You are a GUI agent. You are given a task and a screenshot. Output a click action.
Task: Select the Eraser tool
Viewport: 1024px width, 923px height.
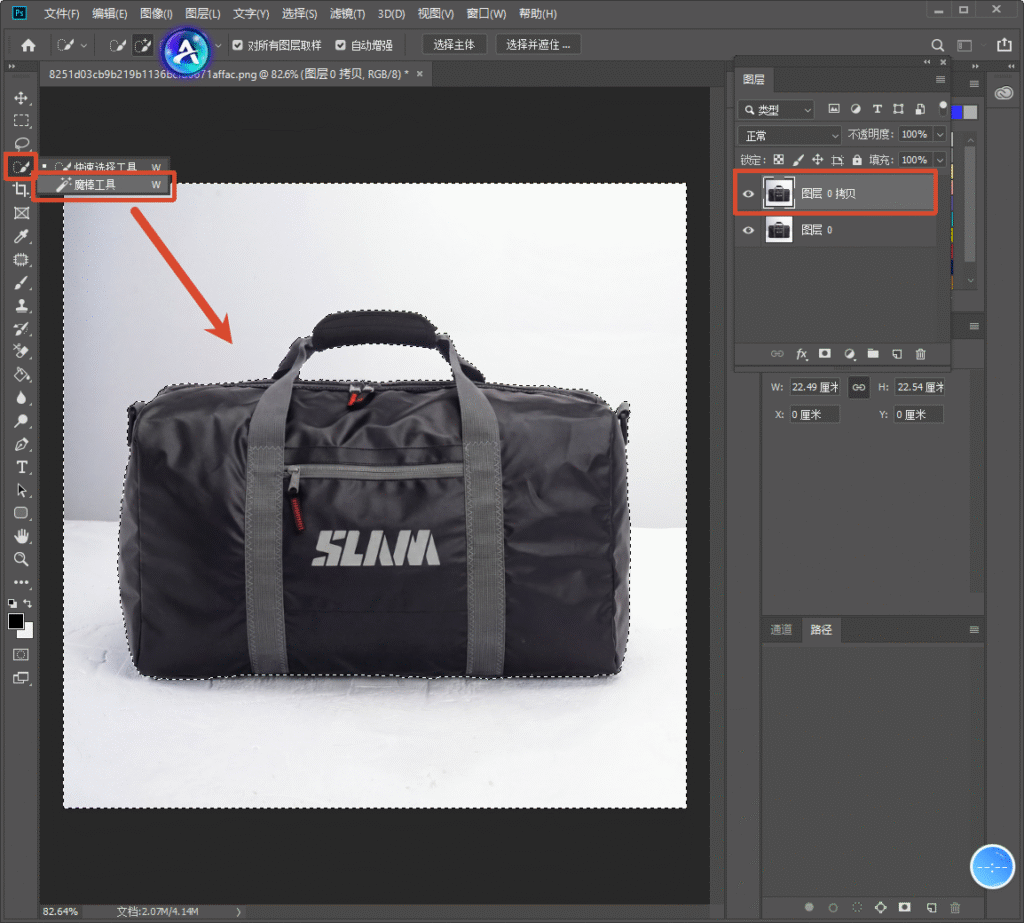click(x=21, y=351)
